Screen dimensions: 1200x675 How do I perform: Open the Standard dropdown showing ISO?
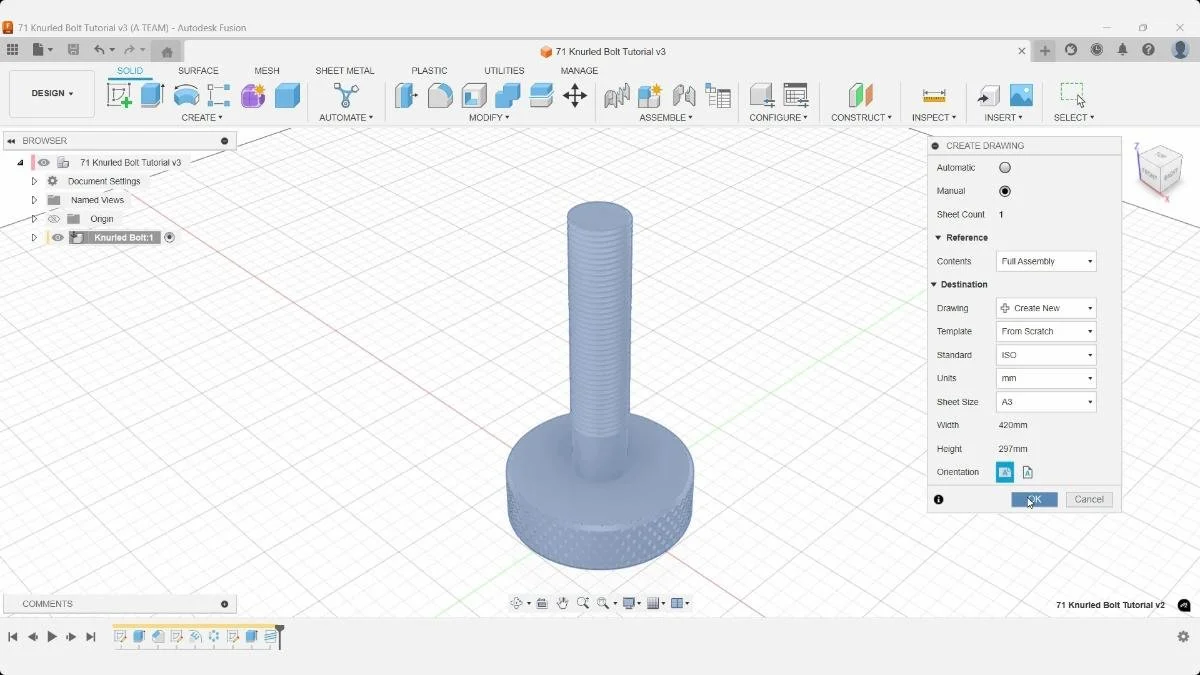(x=1046, y=355)
